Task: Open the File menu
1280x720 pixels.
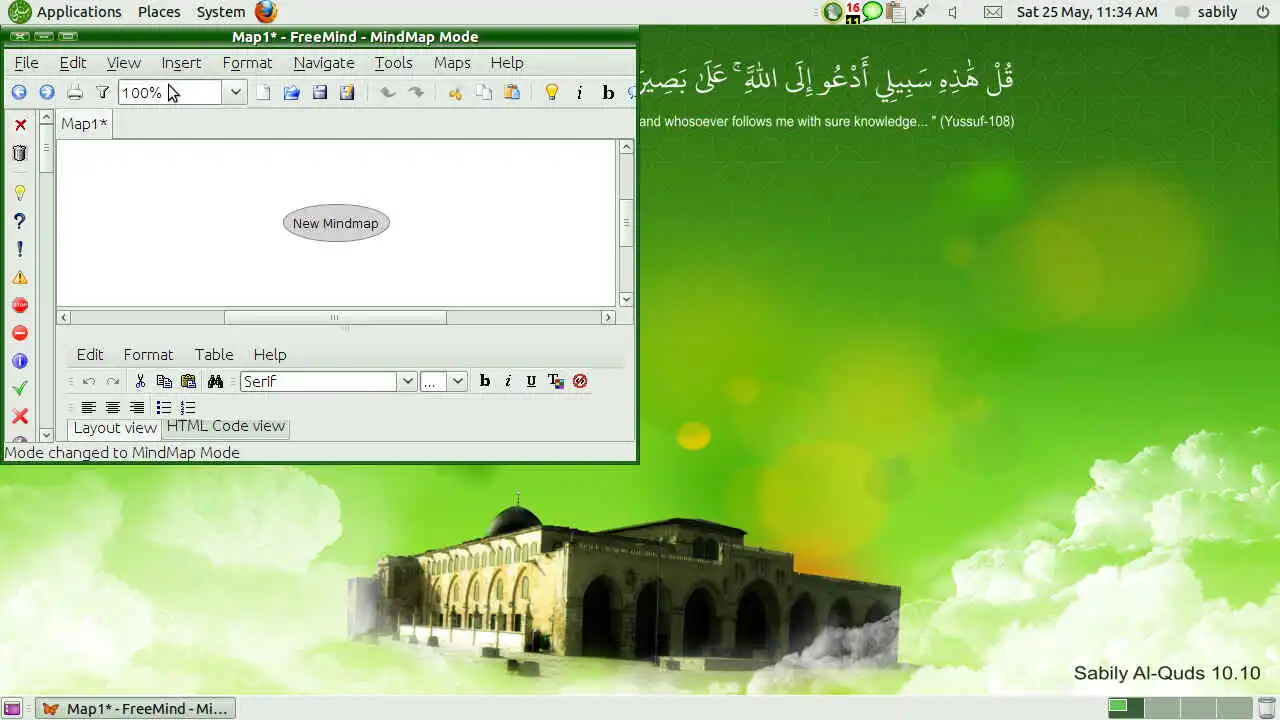Action: 26,63
